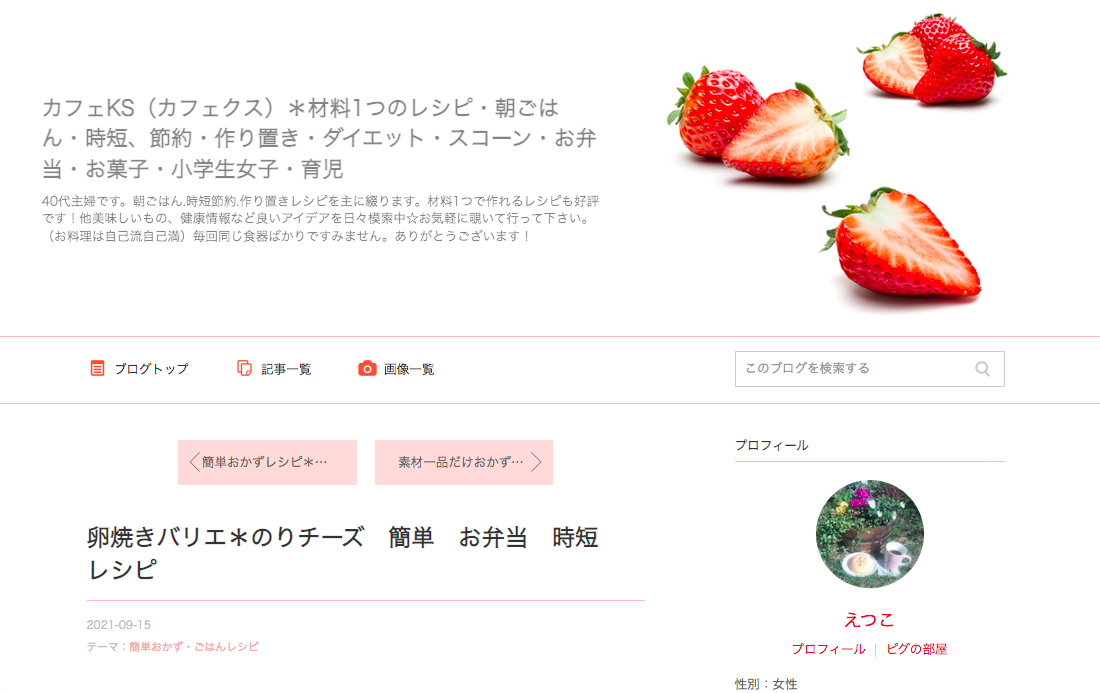Click the right chevron next-article arrow
Image resolution: width=1100 pixels, height=693 pixels.
point(536,462)
